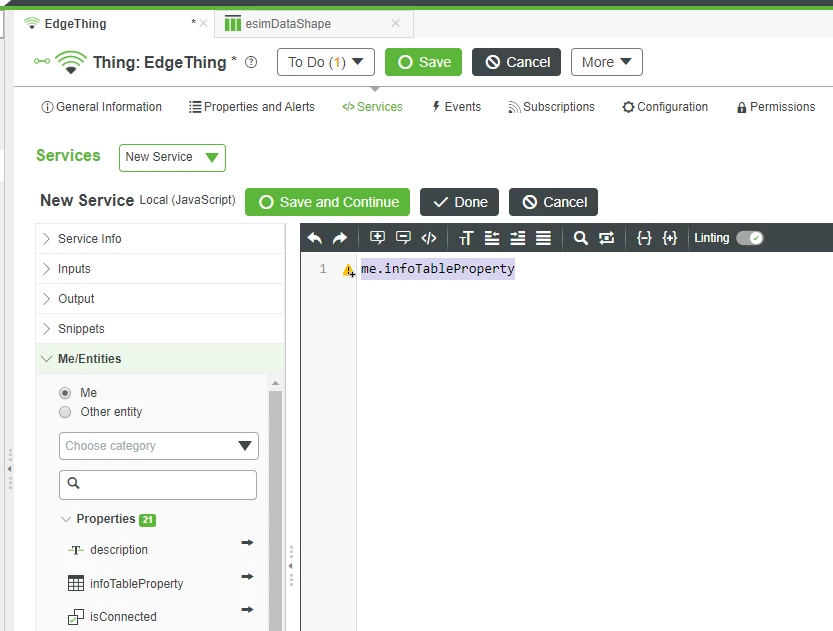The height and width of the screenshot is (631, 833).
Task: Click the arrow to insert infoTableProperty
Action: [x=247, y=576]
